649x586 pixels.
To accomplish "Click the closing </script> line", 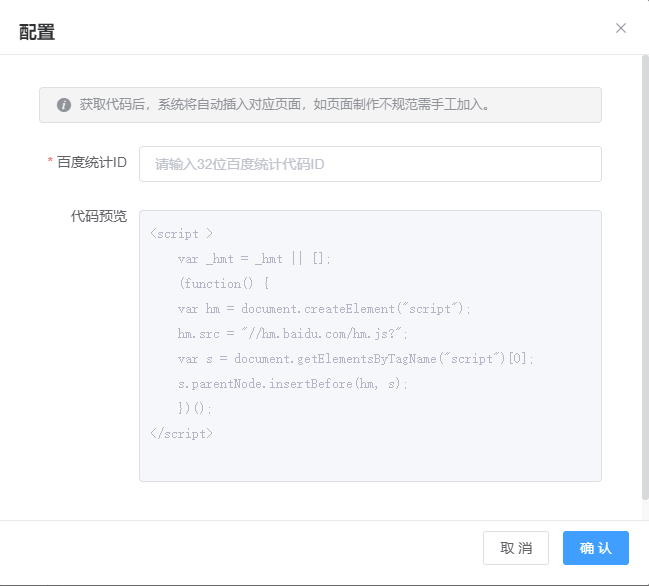I will coord(181,434).
